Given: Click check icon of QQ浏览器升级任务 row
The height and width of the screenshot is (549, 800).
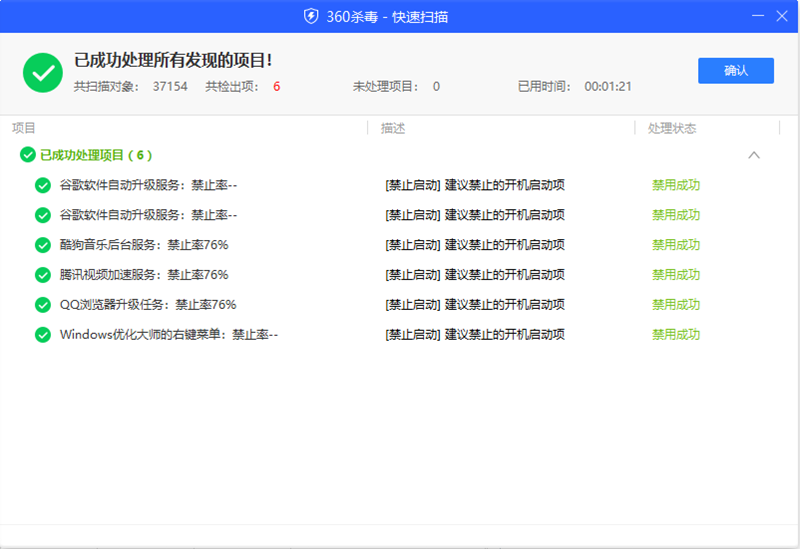Looking at the screenshot, I should [43, 305].
